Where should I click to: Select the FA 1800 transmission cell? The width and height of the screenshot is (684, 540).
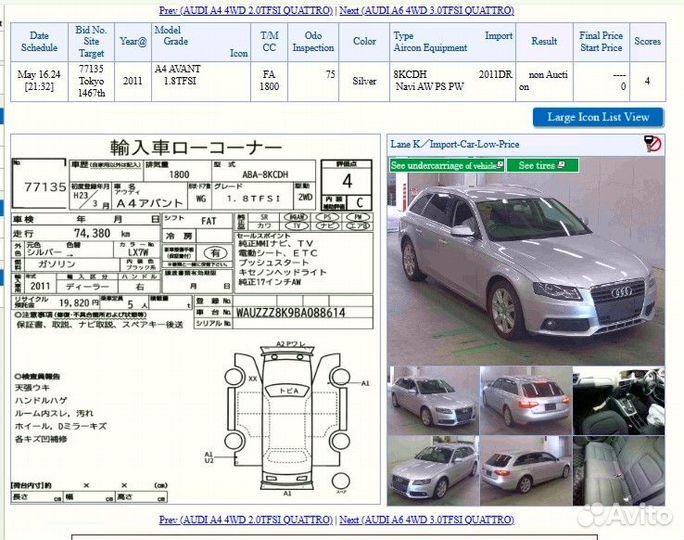269,81
